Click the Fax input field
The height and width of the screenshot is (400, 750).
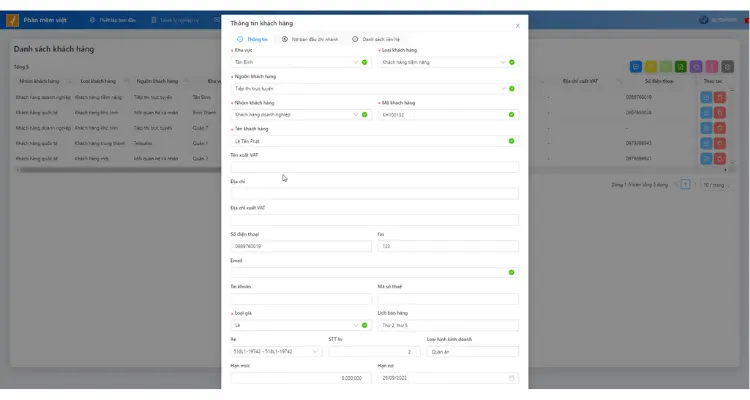point(448,246)
